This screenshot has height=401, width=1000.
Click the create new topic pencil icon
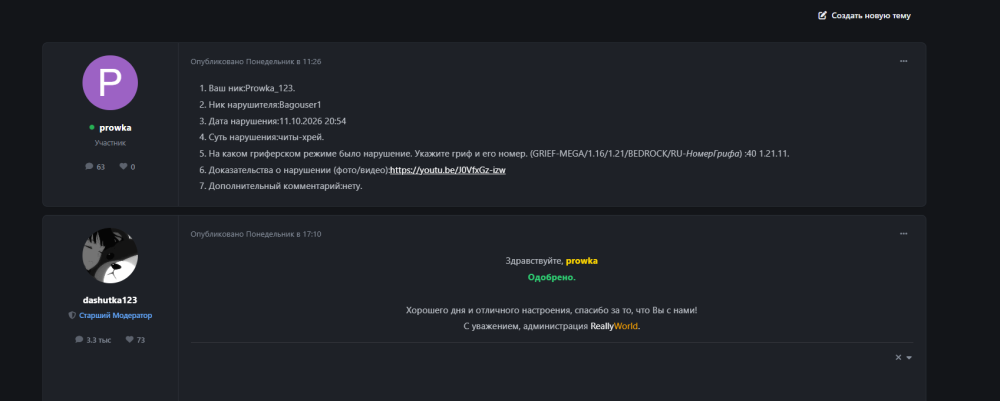pos(823,15)
